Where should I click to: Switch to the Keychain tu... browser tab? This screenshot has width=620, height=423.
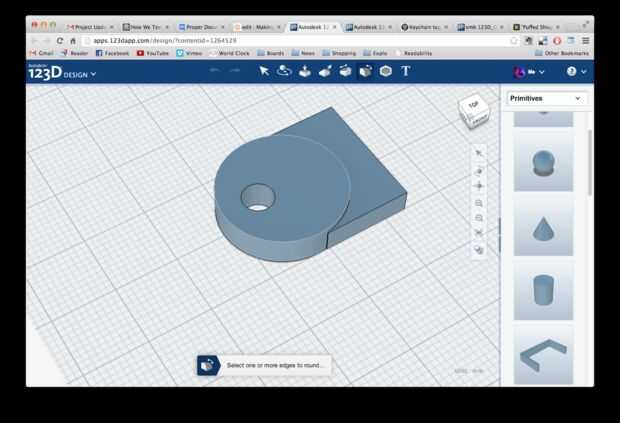tap(424, 27)
